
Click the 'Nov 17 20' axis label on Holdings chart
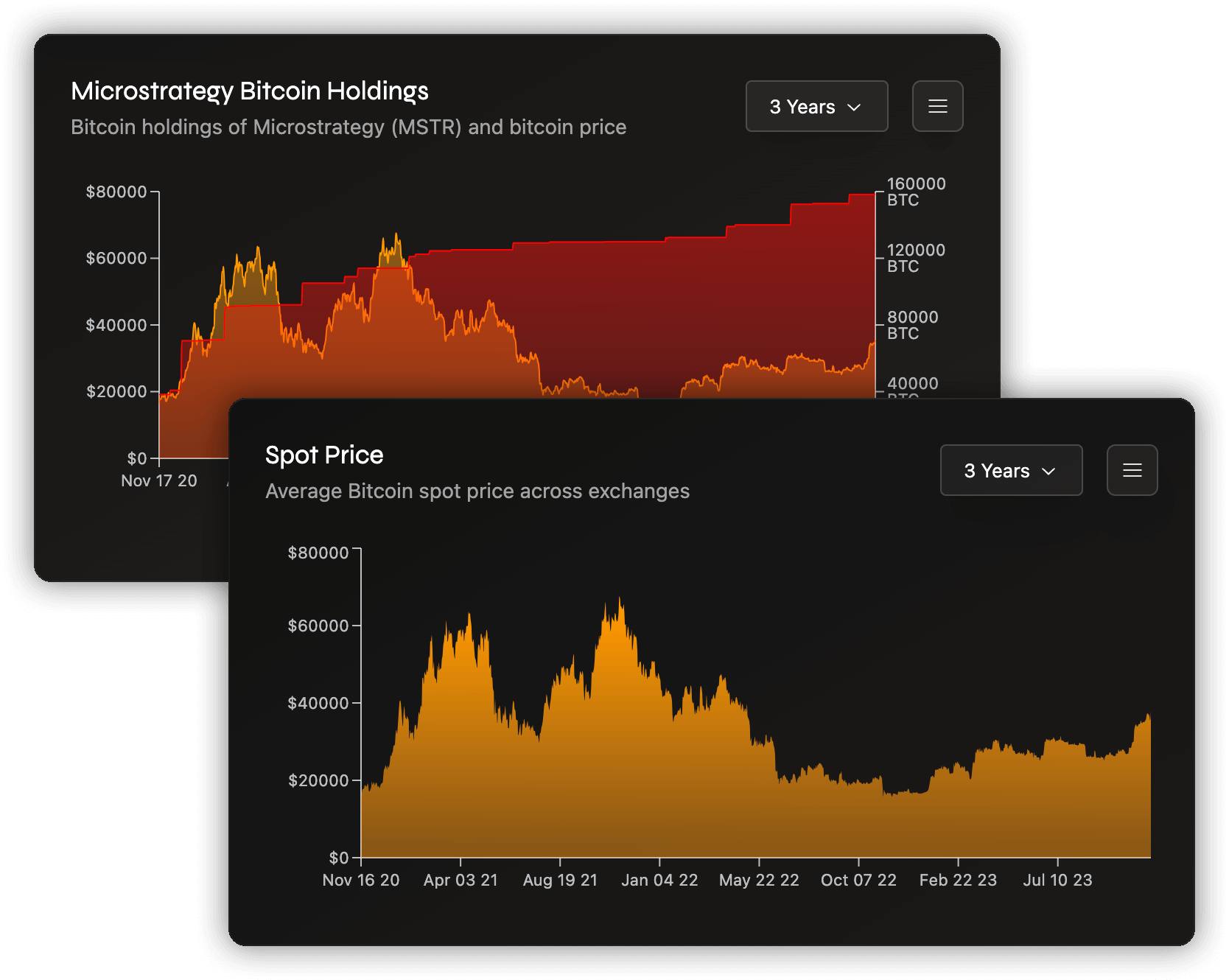coord(159,481)
